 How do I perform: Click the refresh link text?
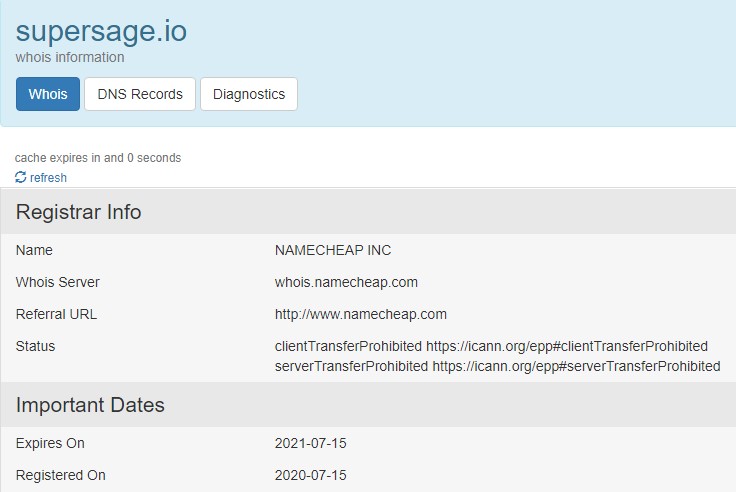[x=48, y=177]
